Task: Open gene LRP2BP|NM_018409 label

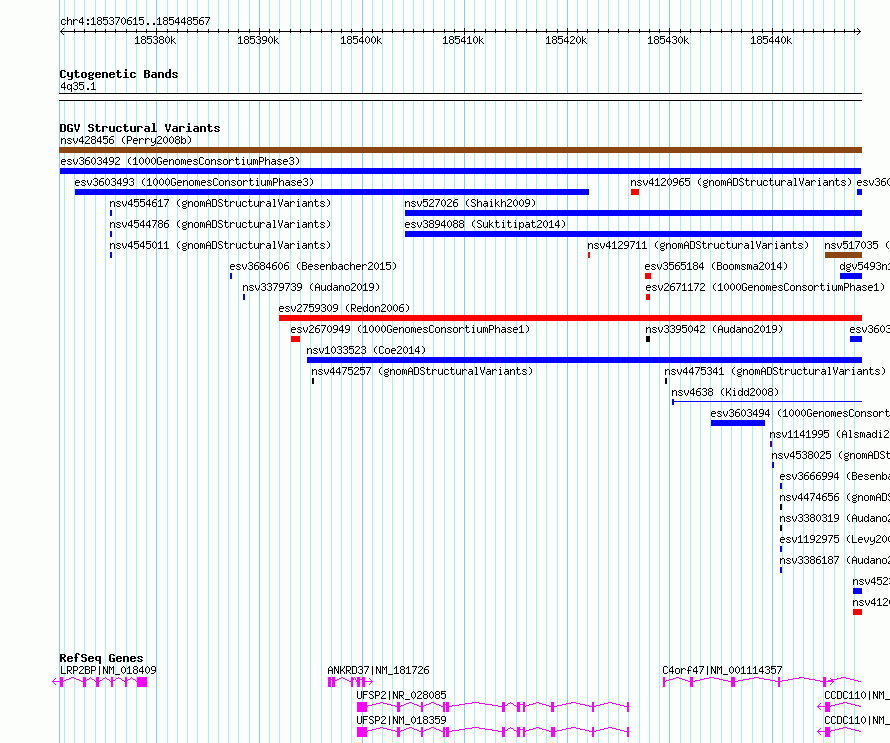Action: tap(108, 670)
